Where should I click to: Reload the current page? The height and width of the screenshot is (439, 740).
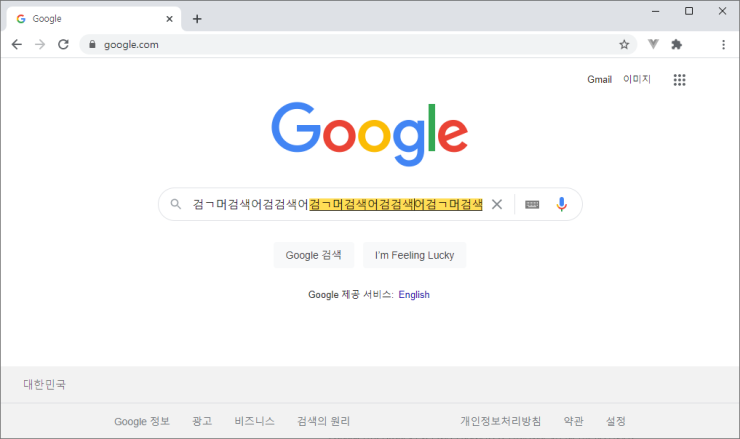point(63,44)
